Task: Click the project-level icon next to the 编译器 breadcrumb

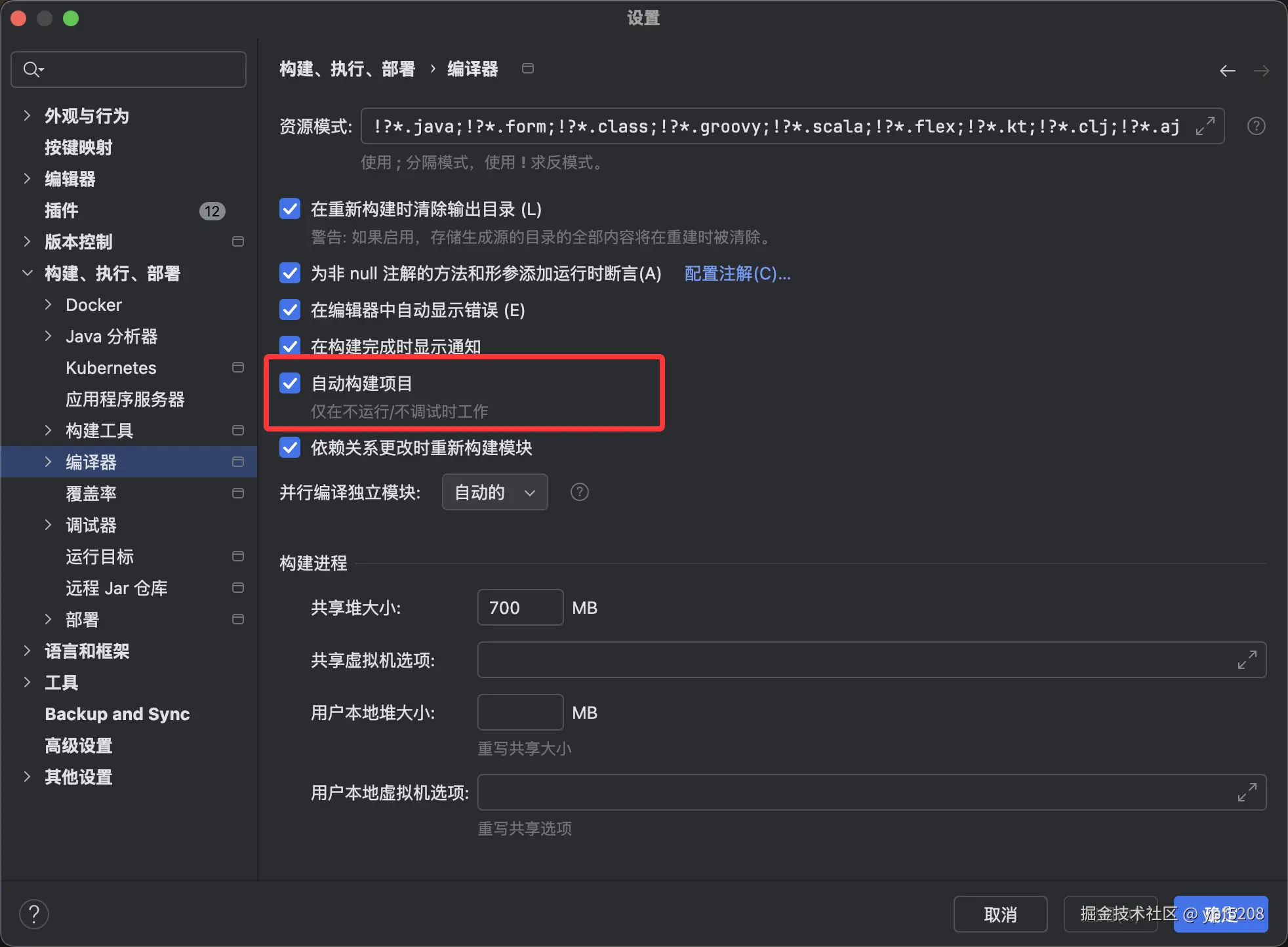Action: 528,68
